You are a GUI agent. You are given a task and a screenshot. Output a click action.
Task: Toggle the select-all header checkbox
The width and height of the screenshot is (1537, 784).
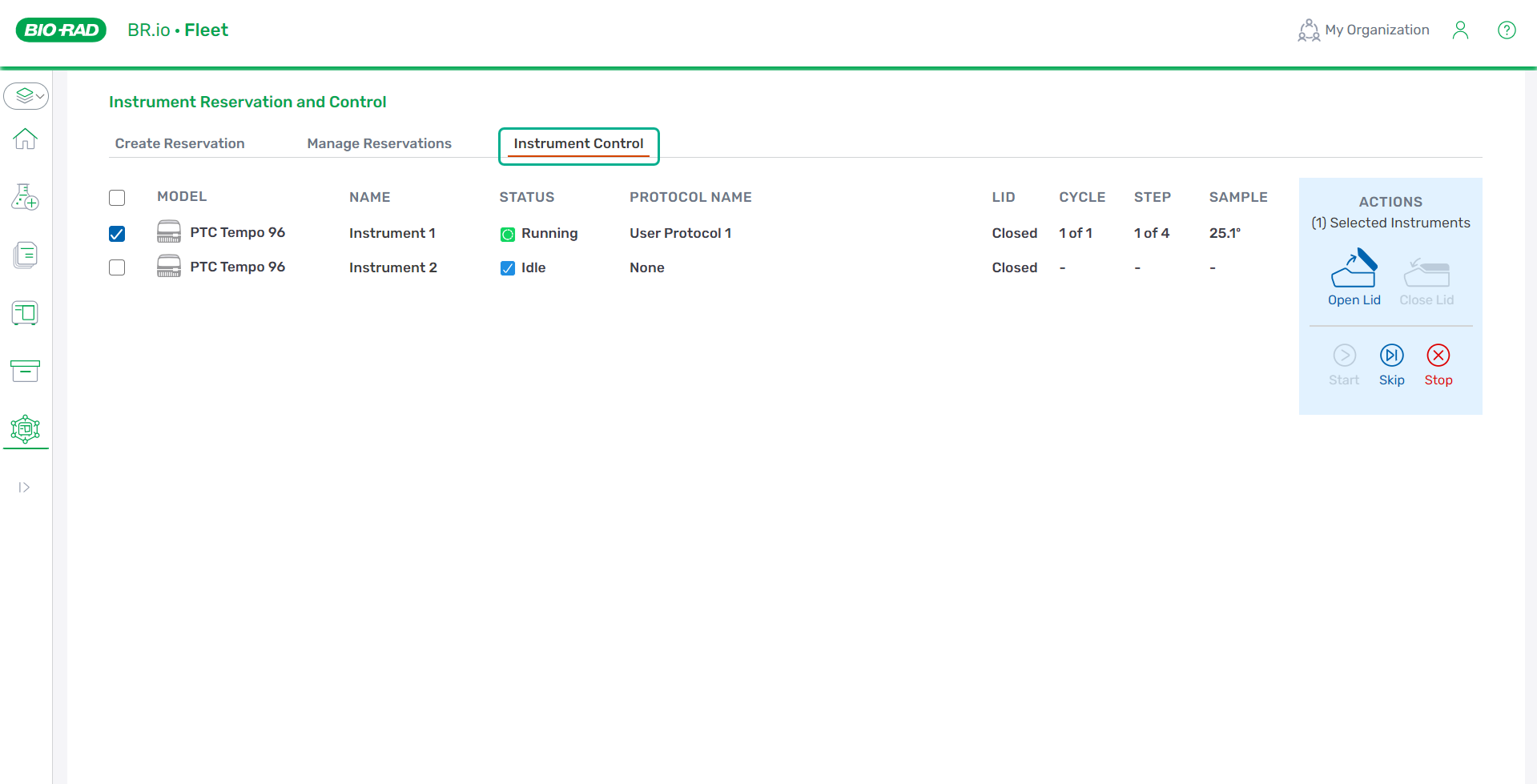click(117, 198)
